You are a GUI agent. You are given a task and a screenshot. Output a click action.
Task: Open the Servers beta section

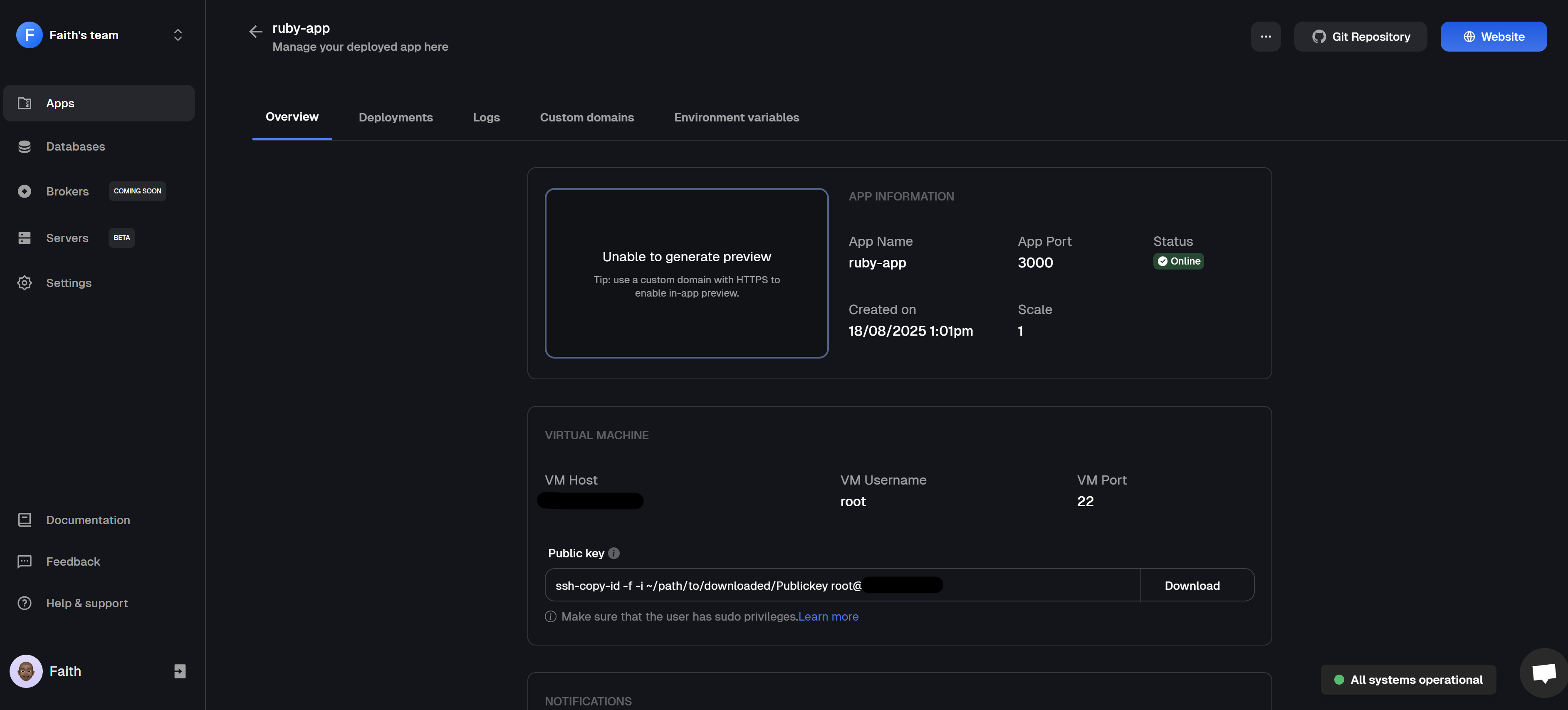[x=25, y=237]
